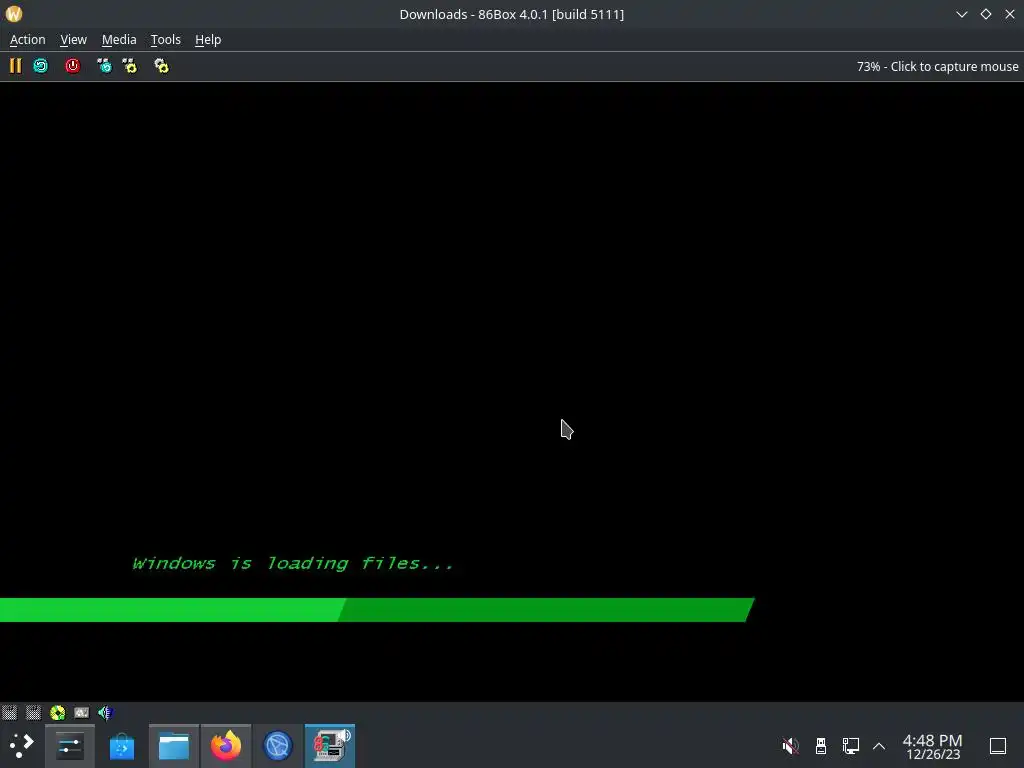The width and height of the screenshot is (1024, 768).
Task: Open machine settings via the gear toolbar icon
Action: pyautogui.click(x=161, y=66)
